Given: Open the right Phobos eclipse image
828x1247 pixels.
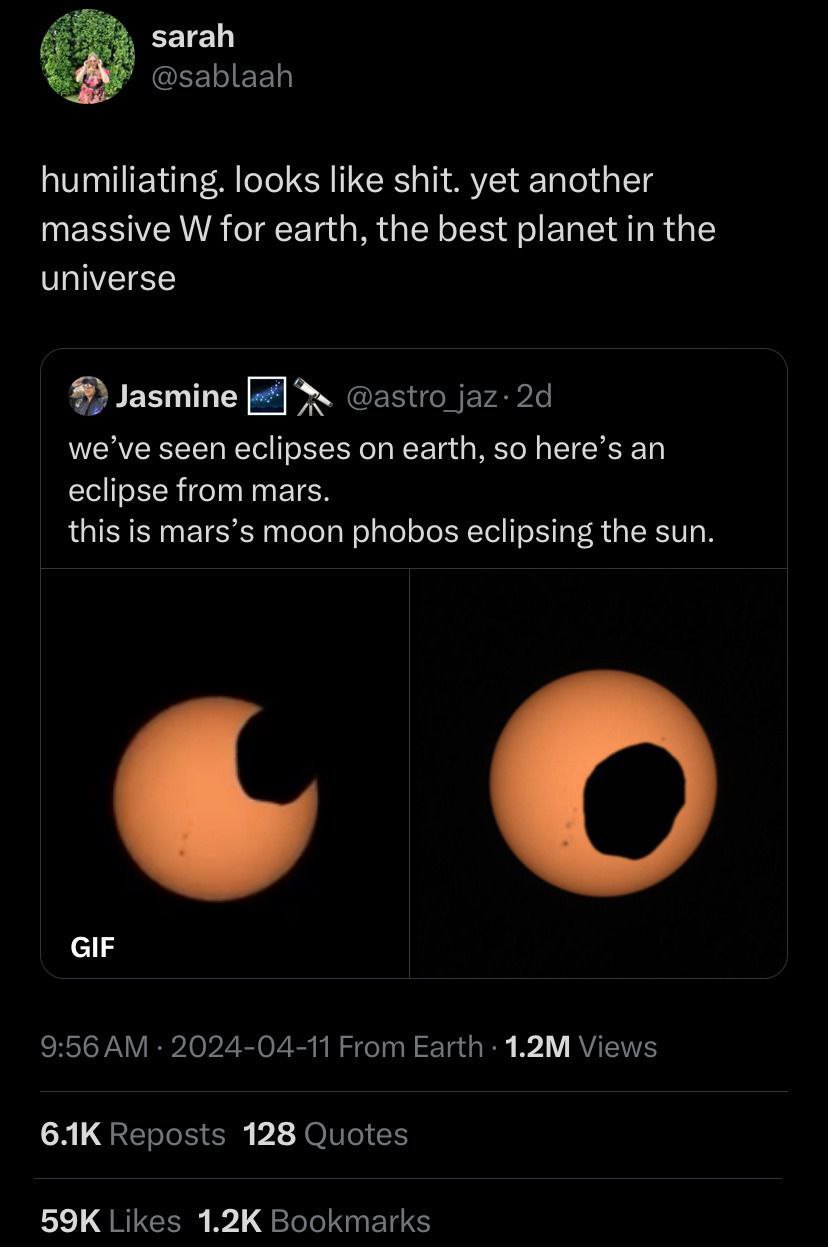Looking at the screenshot, I should click(598, 773).
